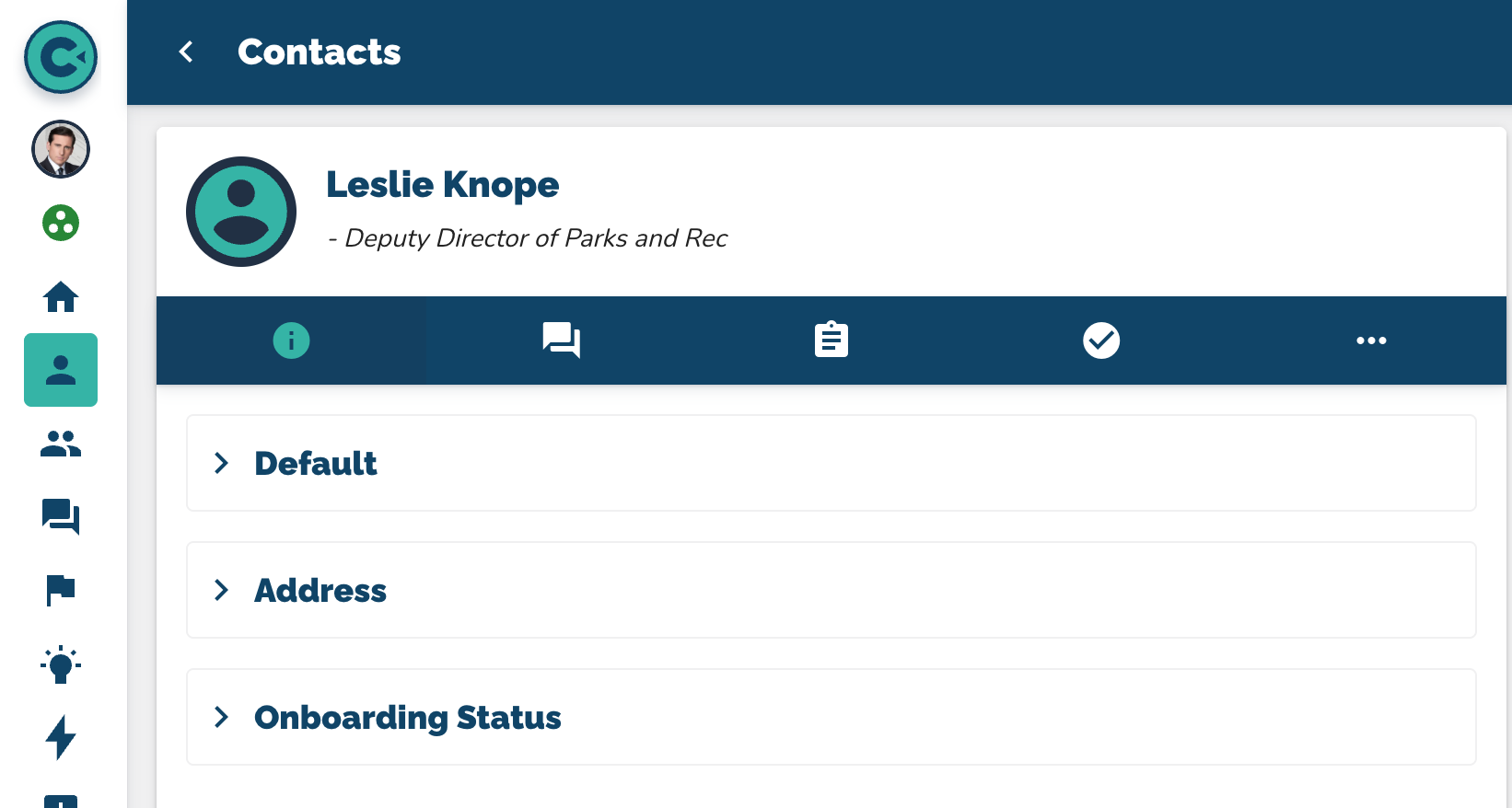Click Leslie Knope's contact avatar
1512x808 pixels.
(x=241, y=212)
